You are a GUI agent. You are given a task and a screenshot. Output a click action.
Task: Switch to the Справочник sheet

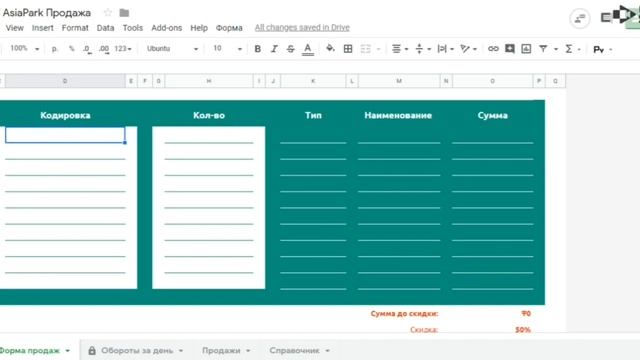click(294, 350)
